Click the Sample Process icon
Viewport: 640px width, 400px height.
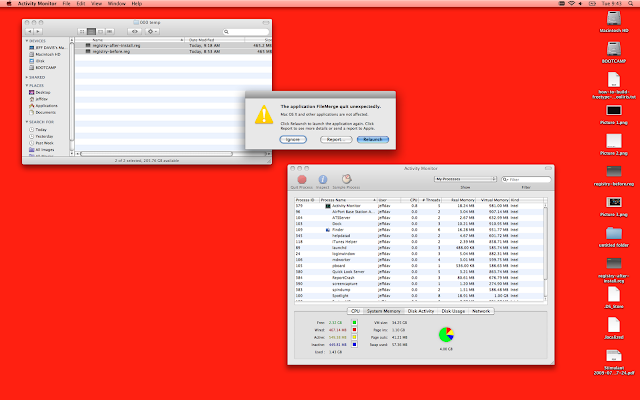point(347,179)
